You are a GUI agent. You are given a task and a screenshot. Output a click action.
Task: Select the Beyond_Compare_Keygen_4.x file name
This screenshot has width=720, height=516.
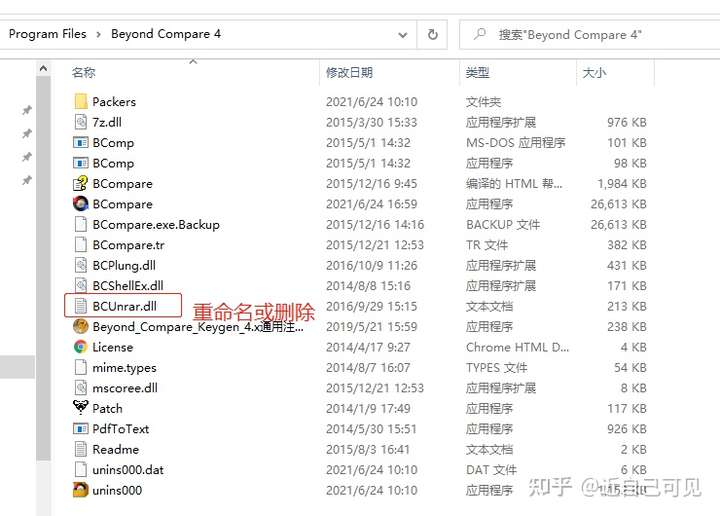click(198, 327)
